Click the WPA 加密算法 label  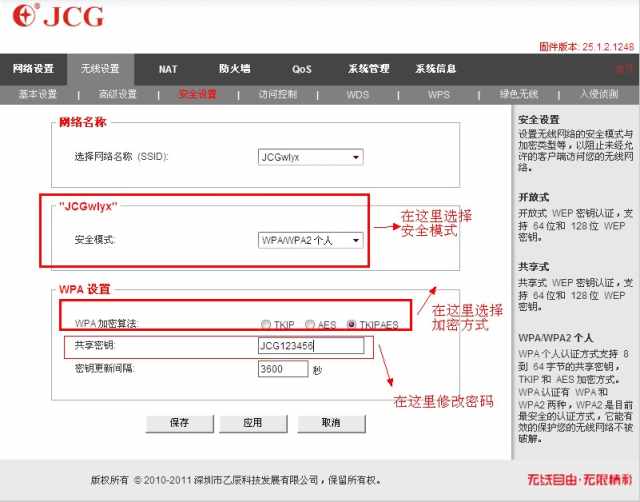pyautogui.click(x=107, y=324)
